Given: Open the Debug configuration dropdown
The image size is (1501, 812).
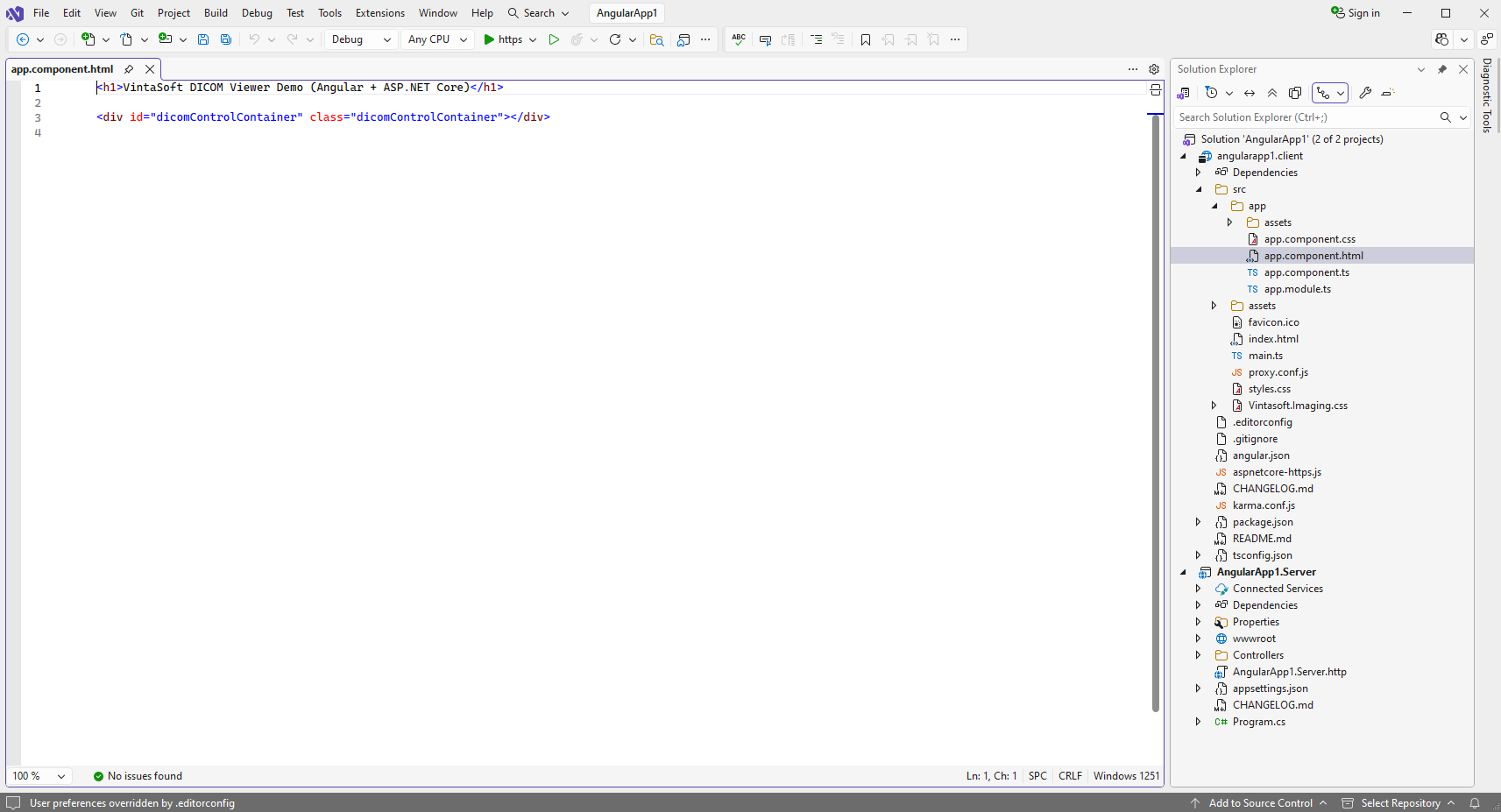Looking at the screenshot, I should [x=361, y=39].
